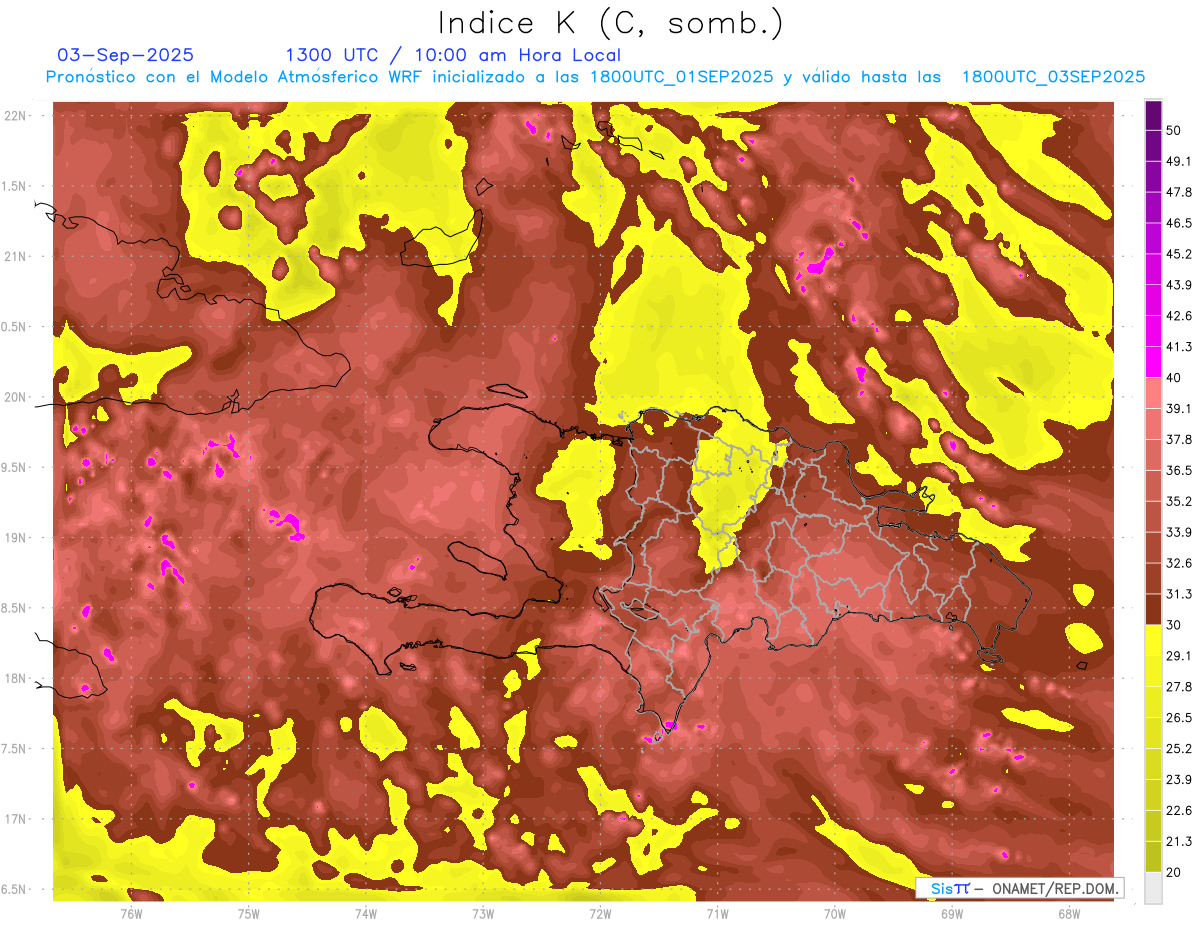Click the latitude label '19N'

pos(17,538)
